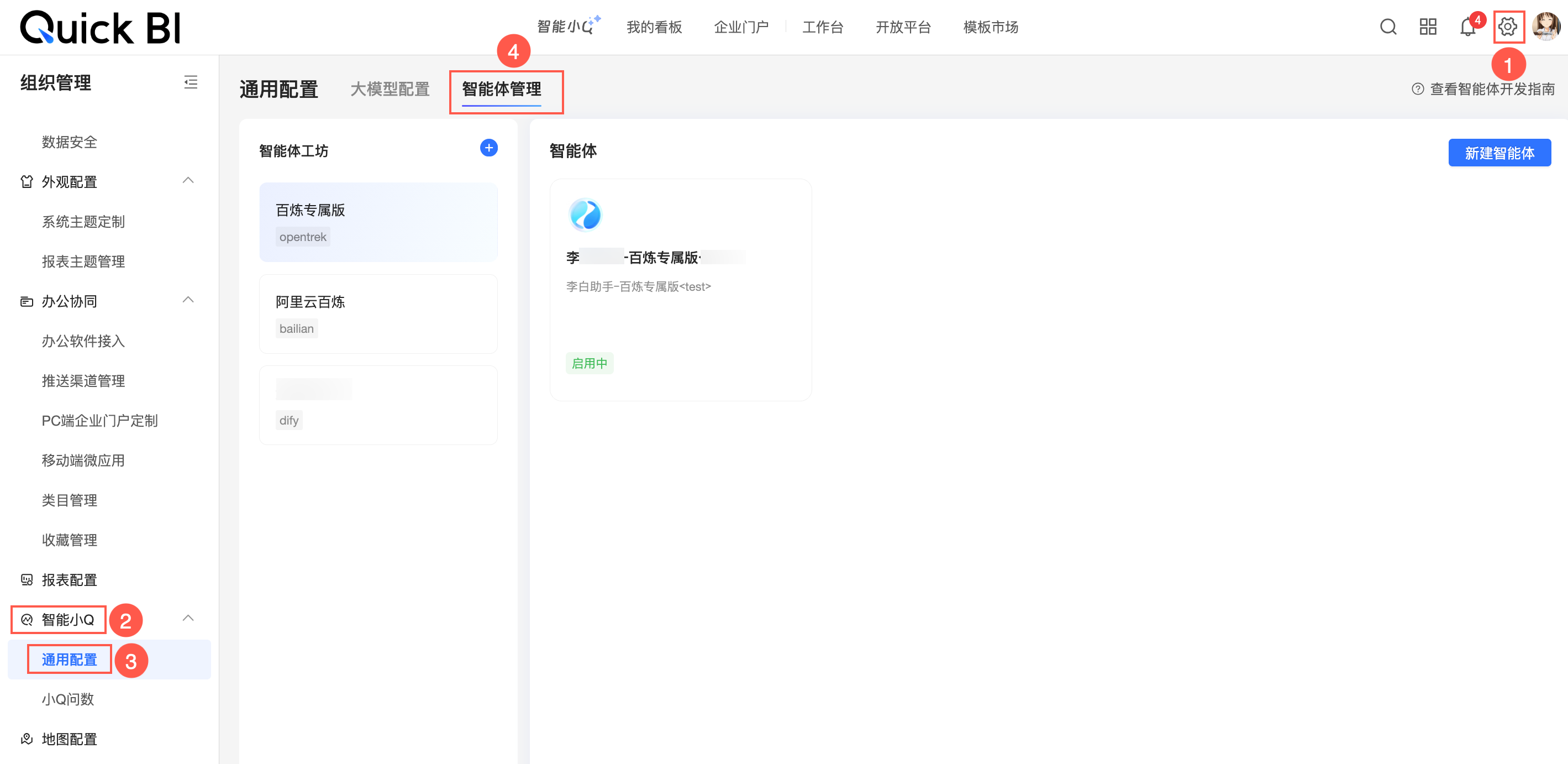Select the dify workshop card
The height and width of the screenshot is (764, 1568).
point(378,405)
